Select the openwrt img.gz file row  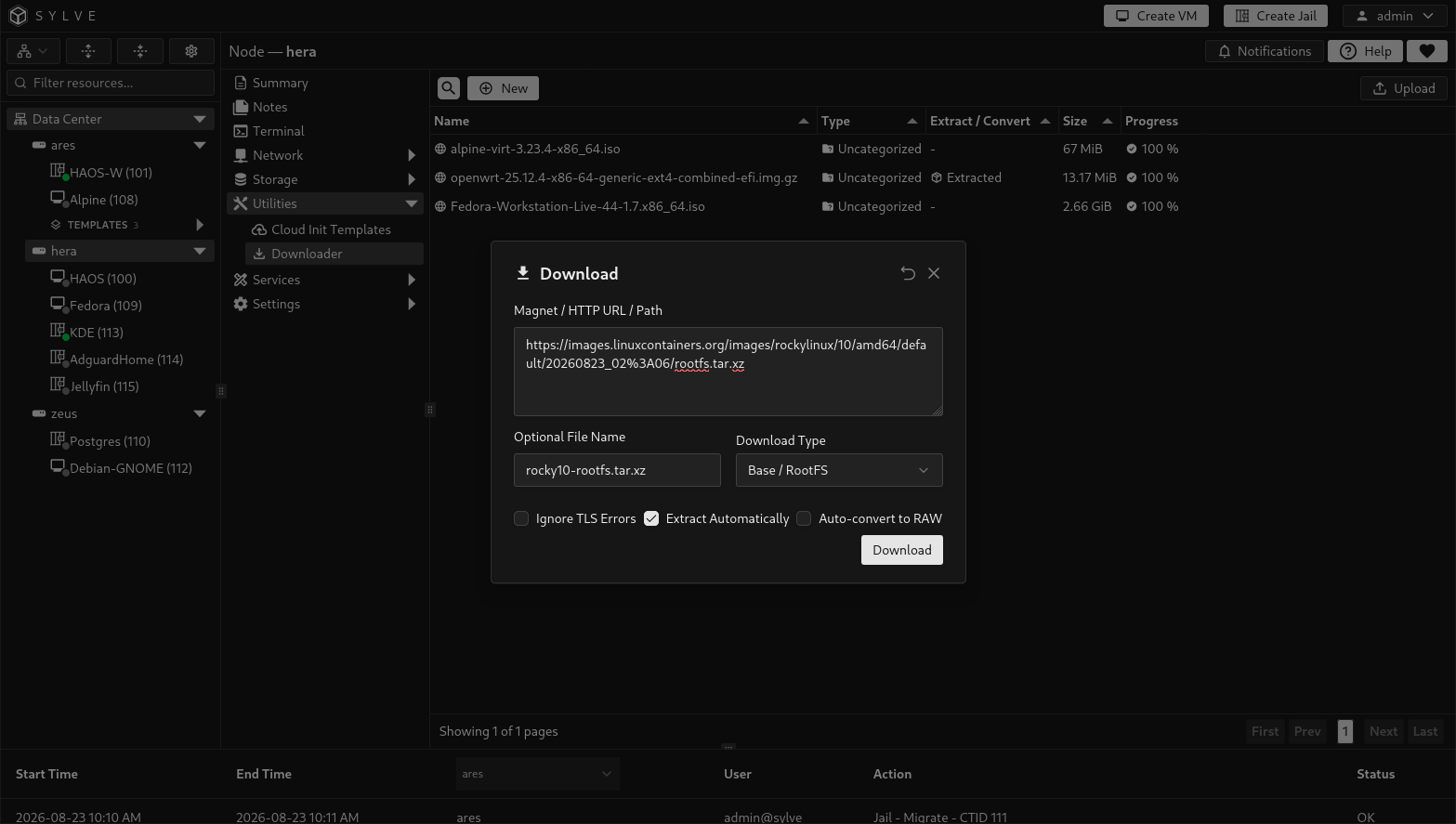pos(942,177)
